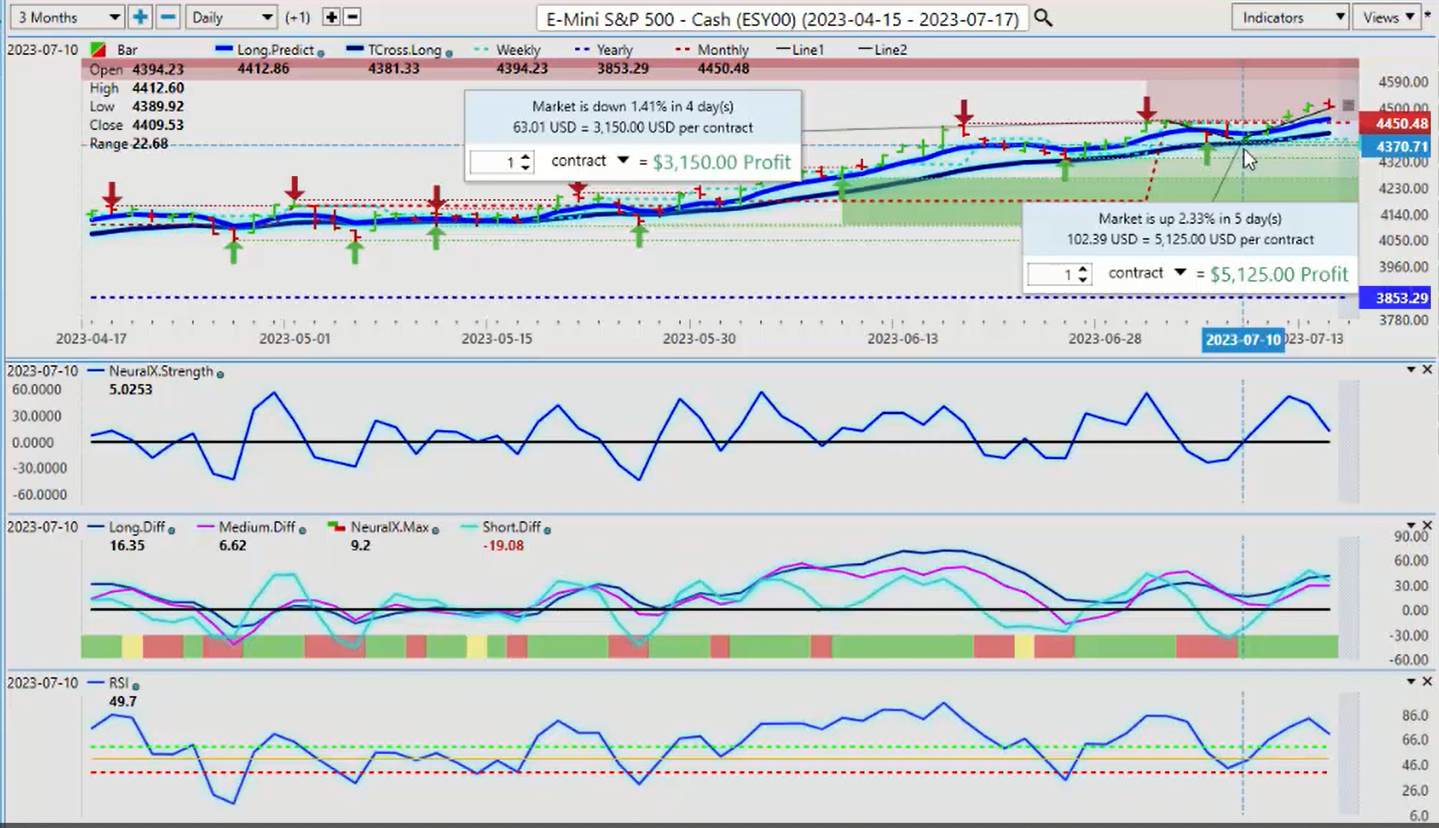The width and height of the screenshot is (1439, 828).
Task: Click the Close price 4409.53
Action: [x=157, y=125]
